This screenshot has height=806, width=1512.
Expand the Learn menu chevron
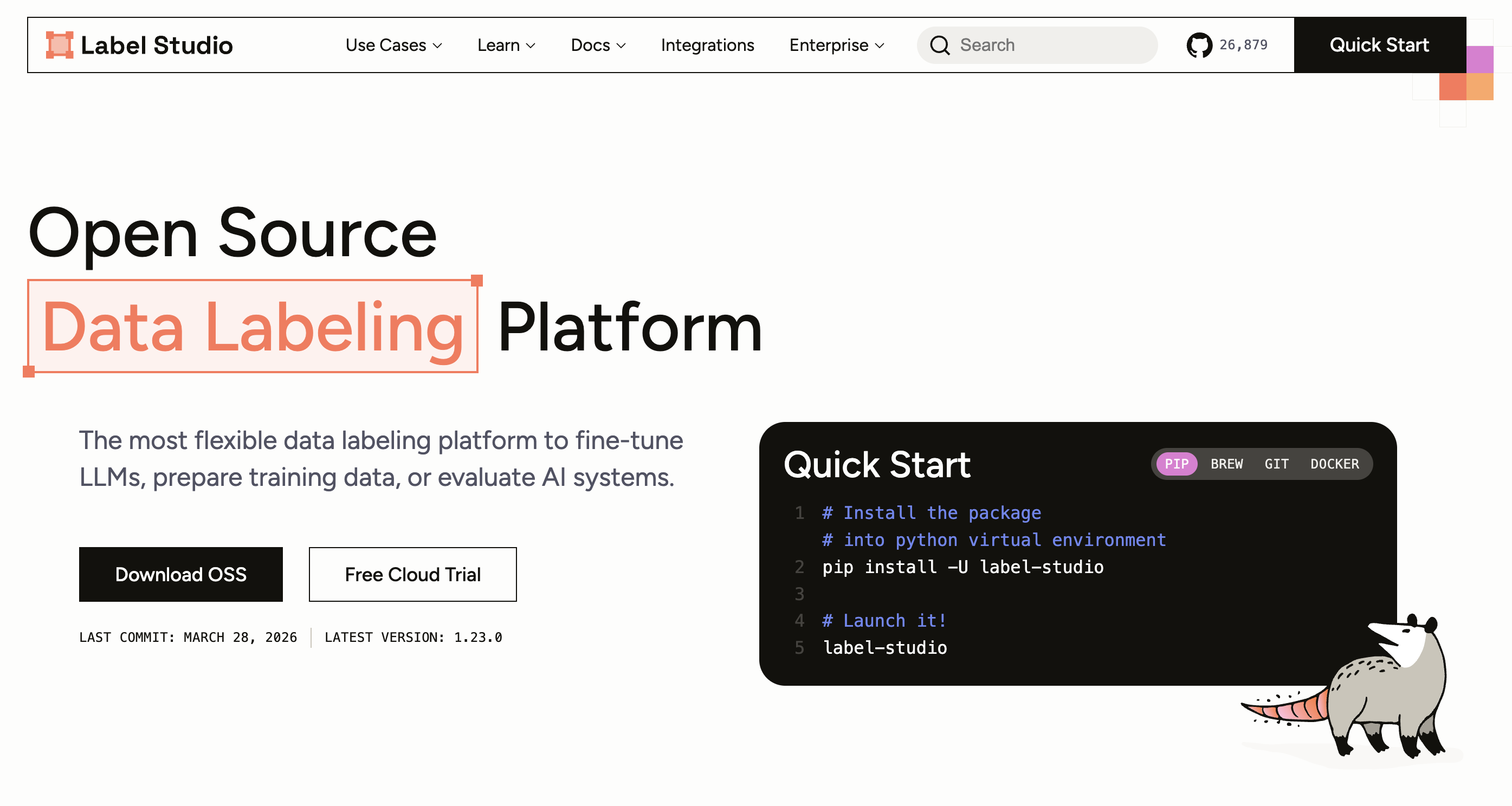point(531,45)
